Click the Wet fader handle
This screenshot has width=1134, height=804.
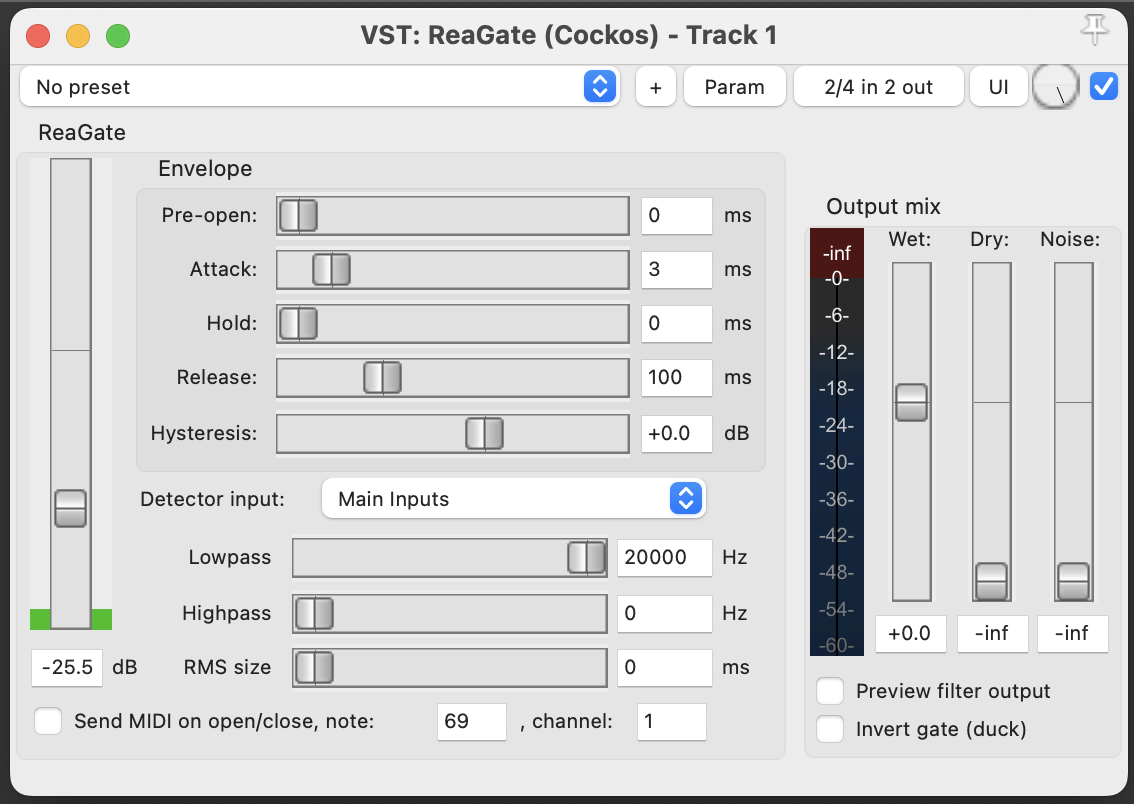(911, 403)
